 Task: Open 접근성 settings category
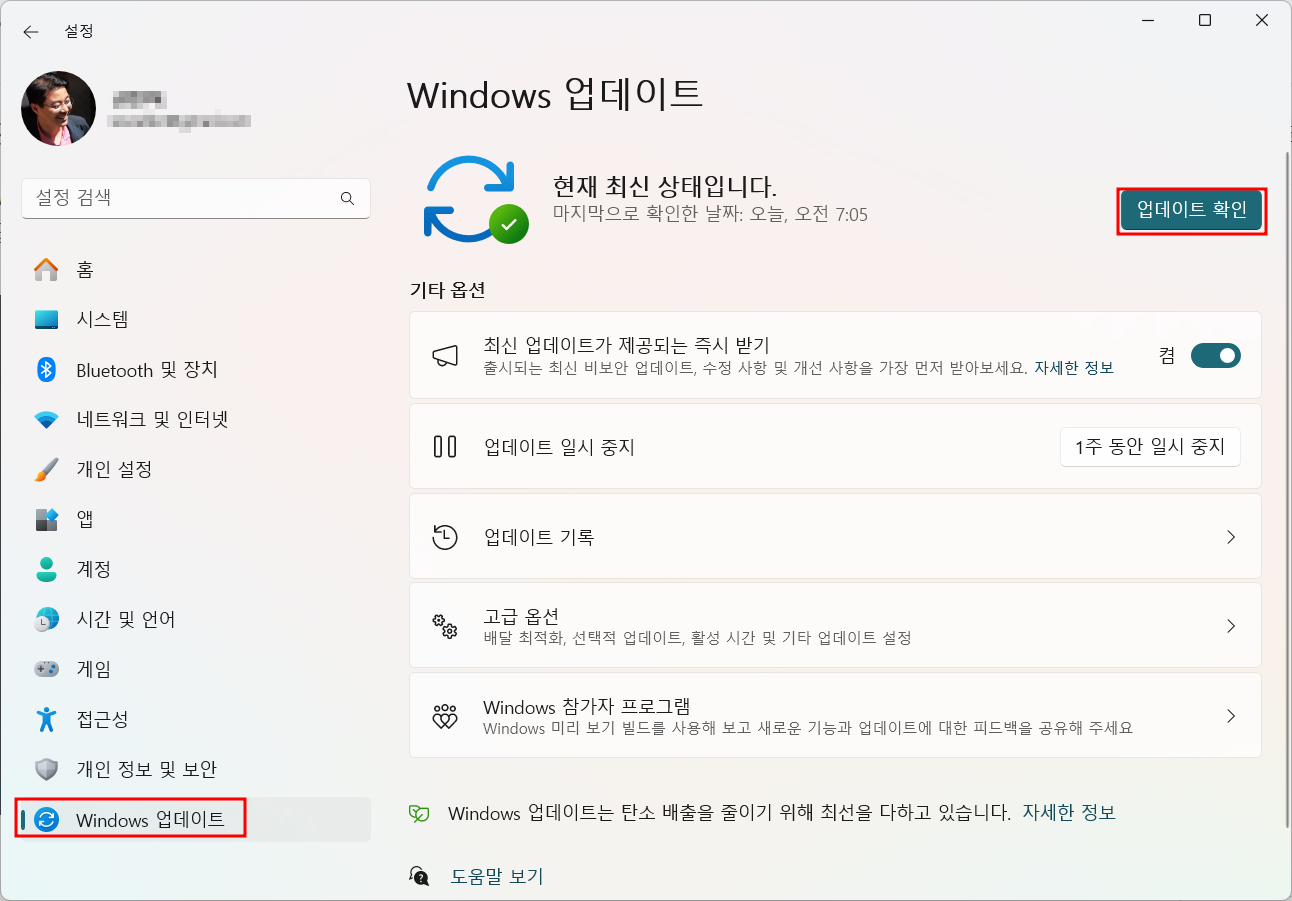(x=196, y=719)
